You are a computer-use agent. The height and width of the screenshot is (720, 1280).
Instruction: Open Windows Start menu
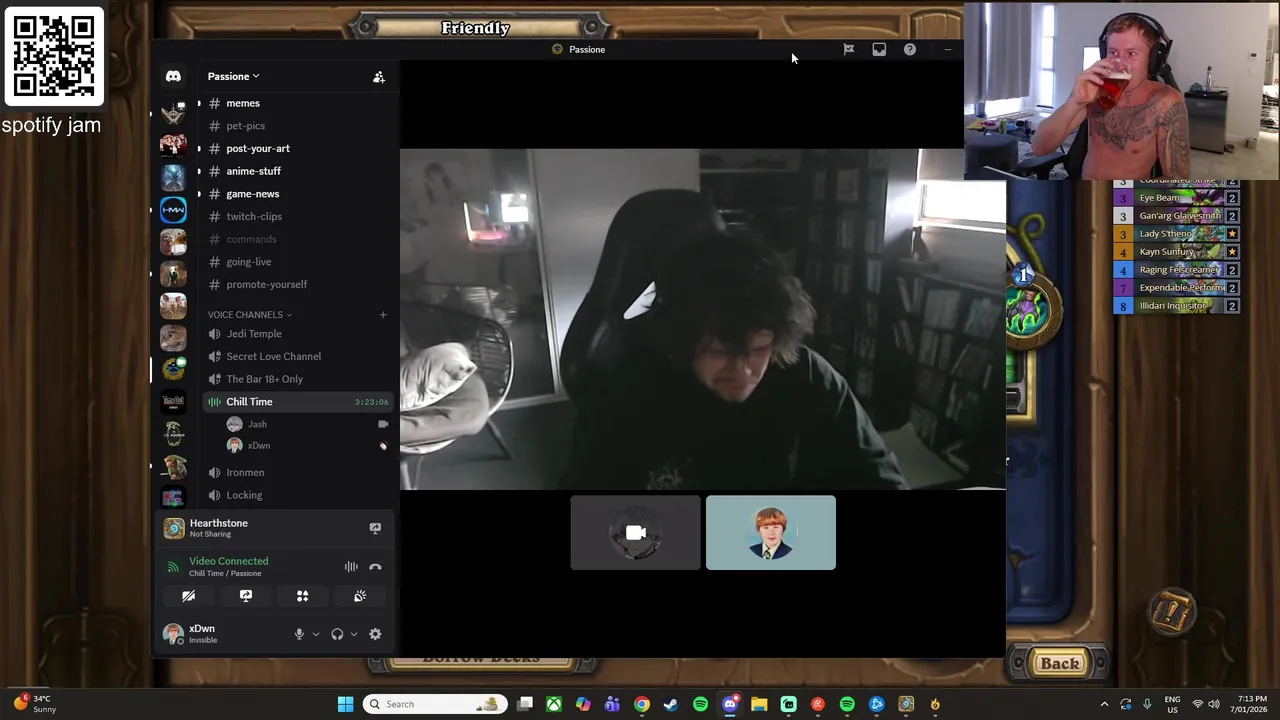[x=345, y=704]
